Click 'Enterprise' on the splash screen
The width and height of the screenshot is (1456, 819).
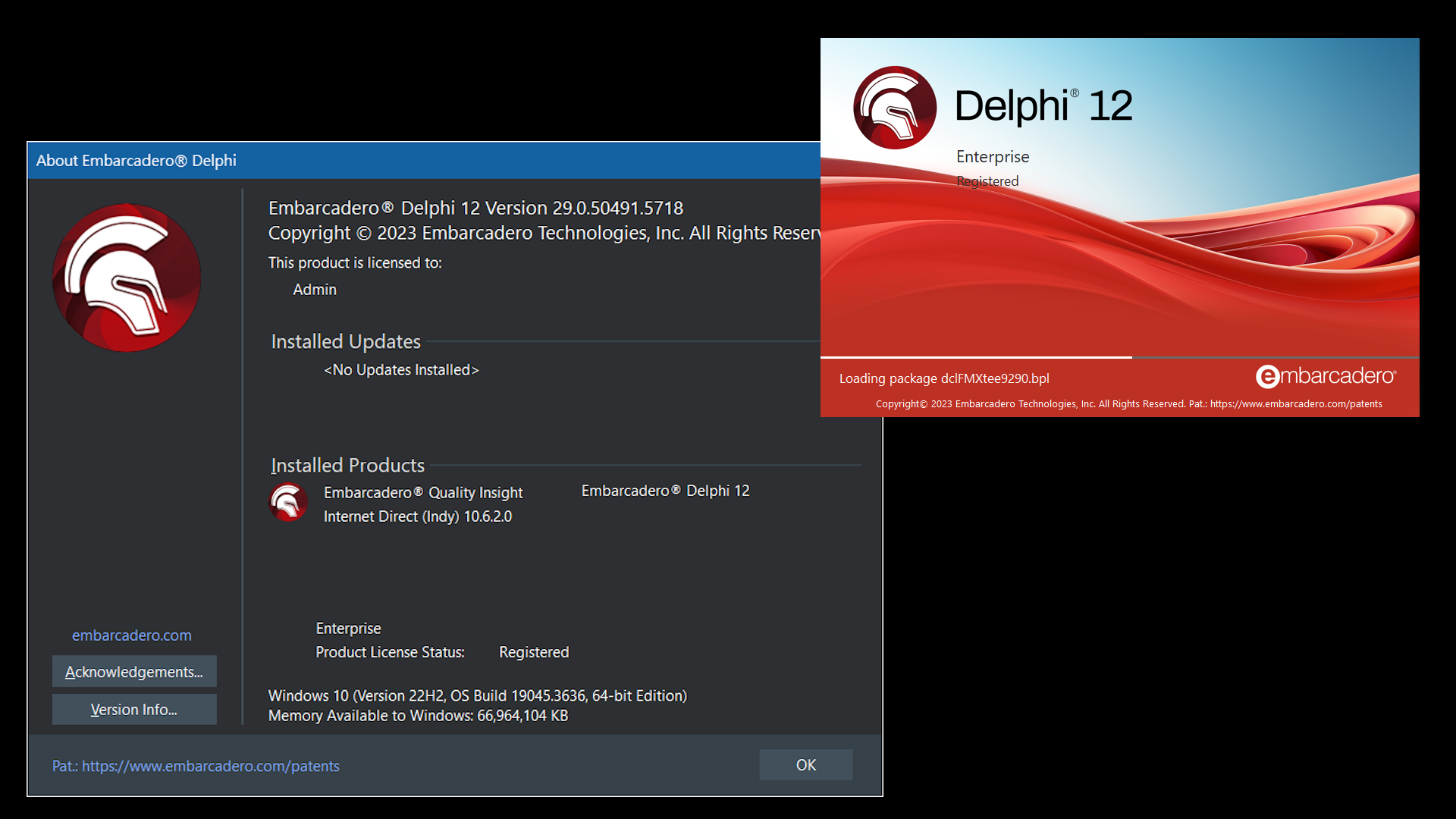click(x=993, y=157)
